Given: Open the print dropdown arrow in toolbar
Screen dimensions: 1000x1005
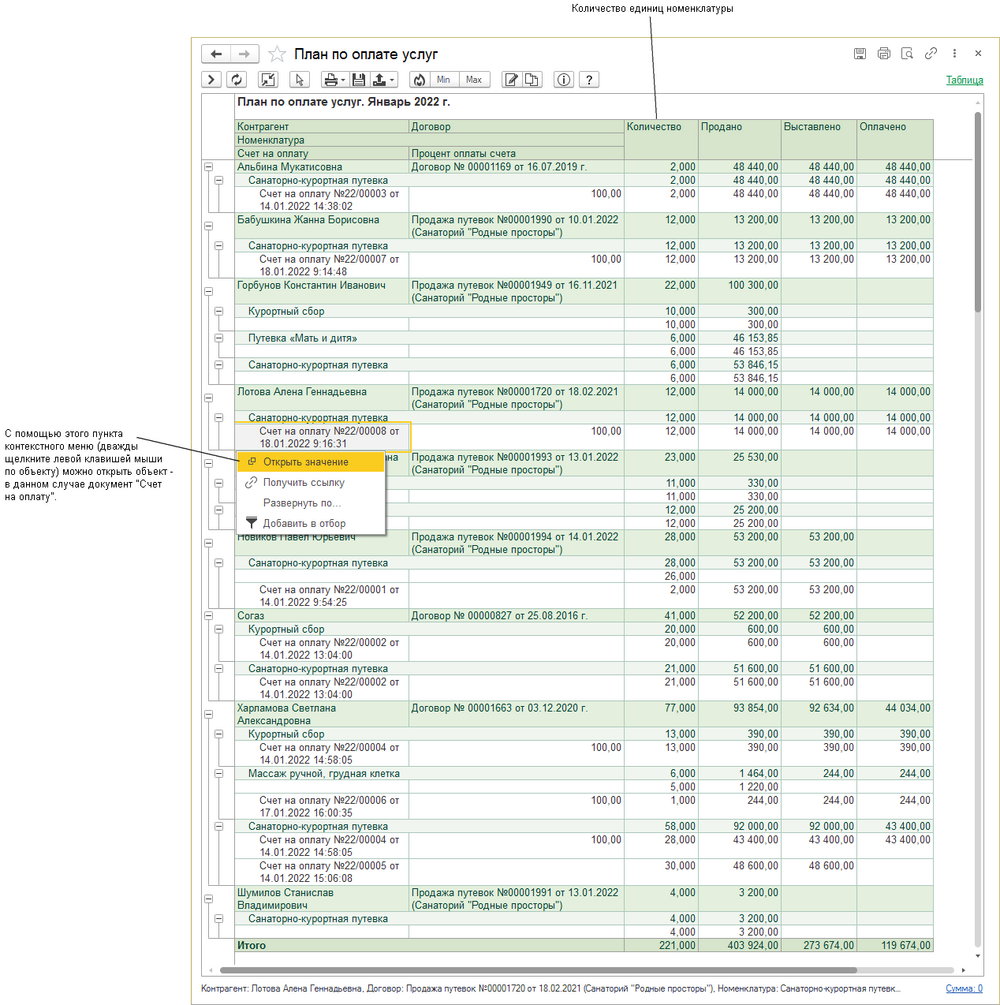Looking at the screenshot, I should (x=343, y=80).
